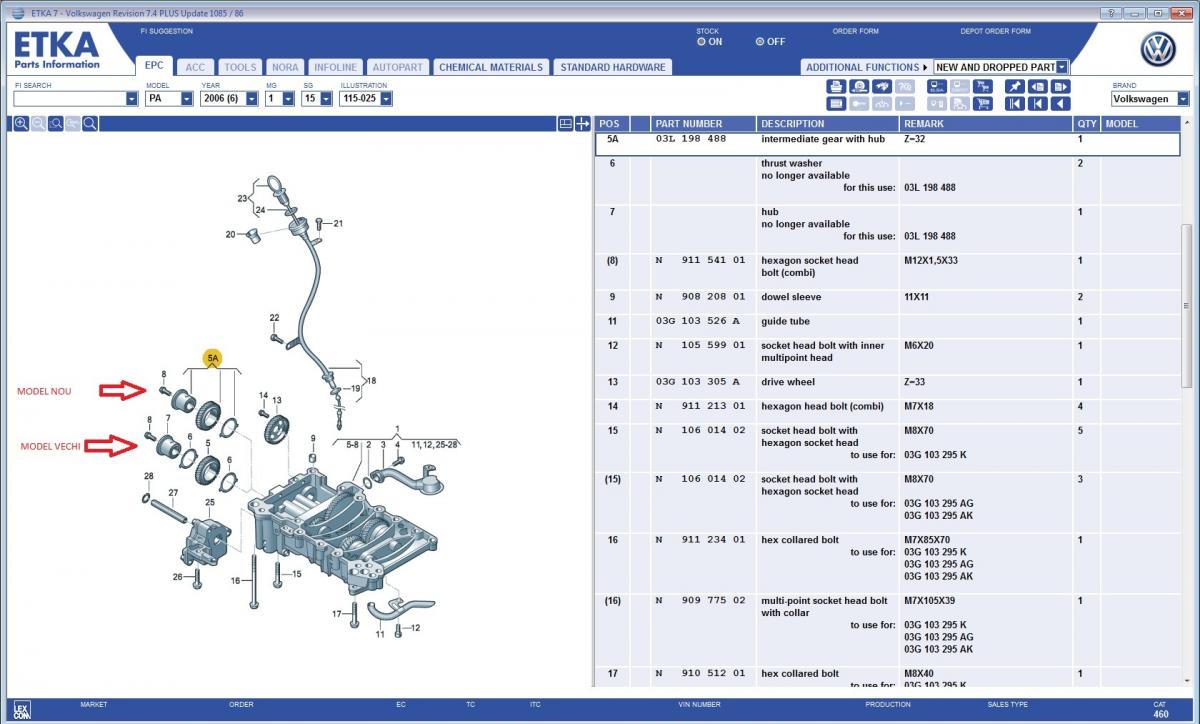Click the REMARK column header
Viewport: 1200px width, 724px height.
(985, 124)
